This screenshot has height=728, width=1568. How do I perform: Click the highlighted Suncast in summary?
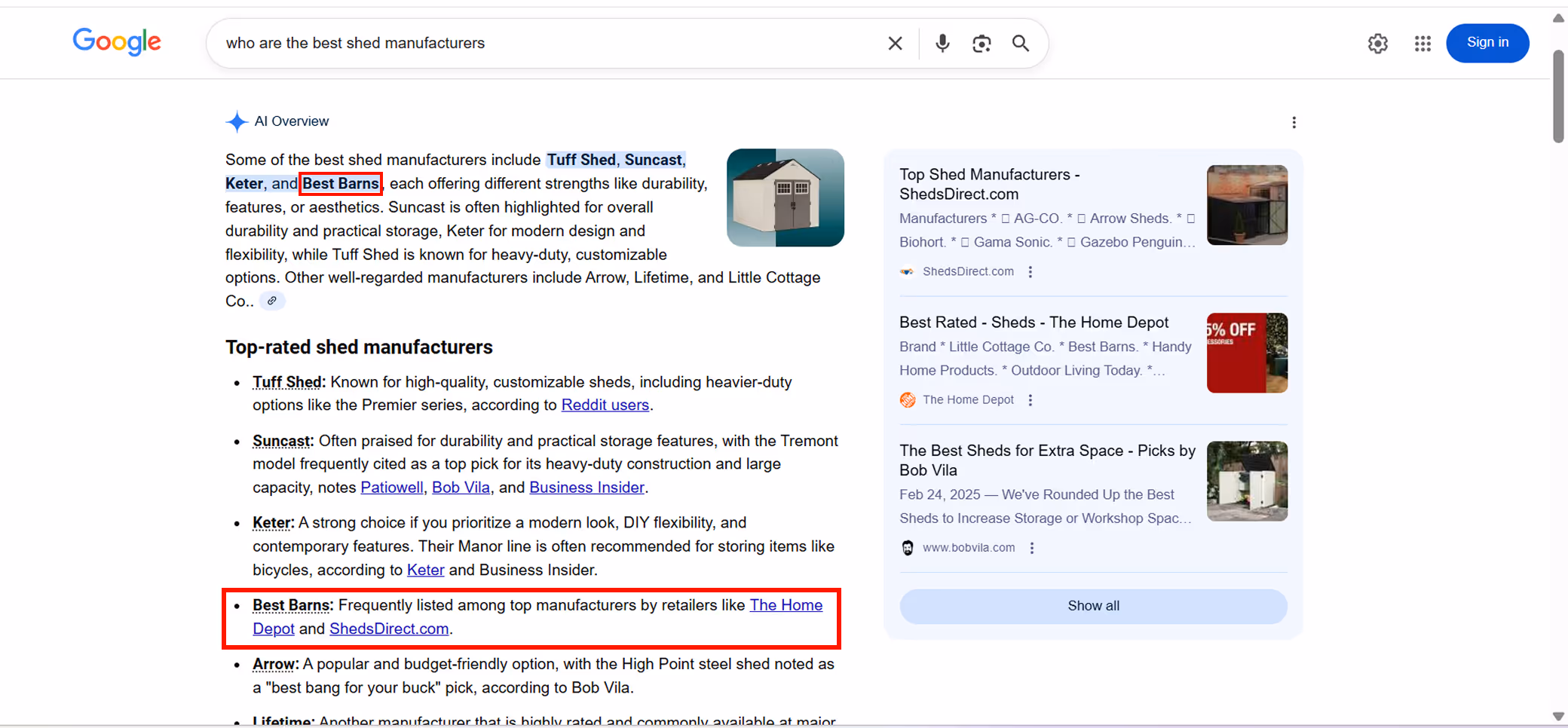click(x=653, y=160)
